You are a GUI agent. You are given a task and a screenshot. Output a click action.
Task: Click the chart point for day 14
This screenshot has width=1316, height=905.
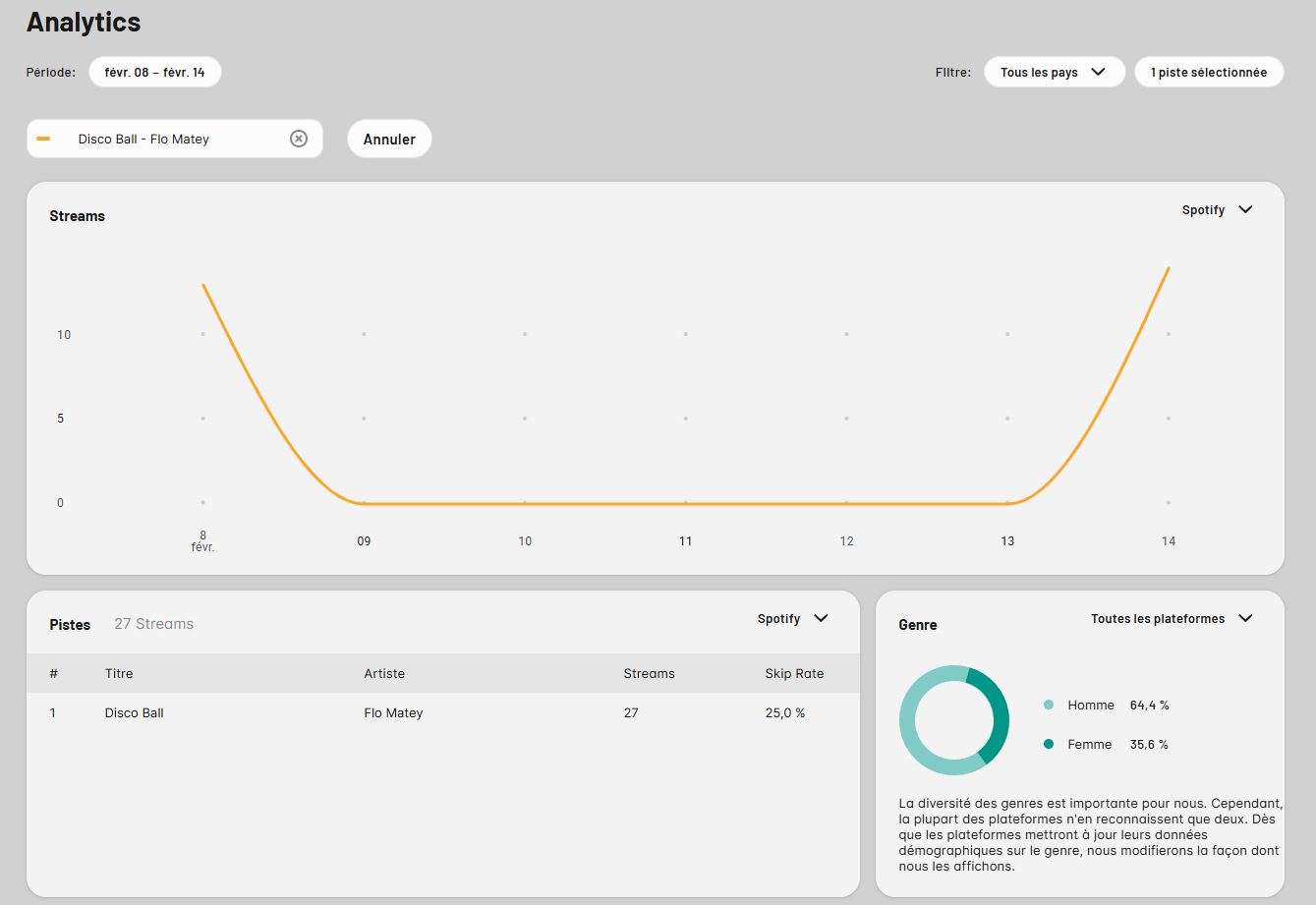pyautogui.click(x=1168, y=267)
